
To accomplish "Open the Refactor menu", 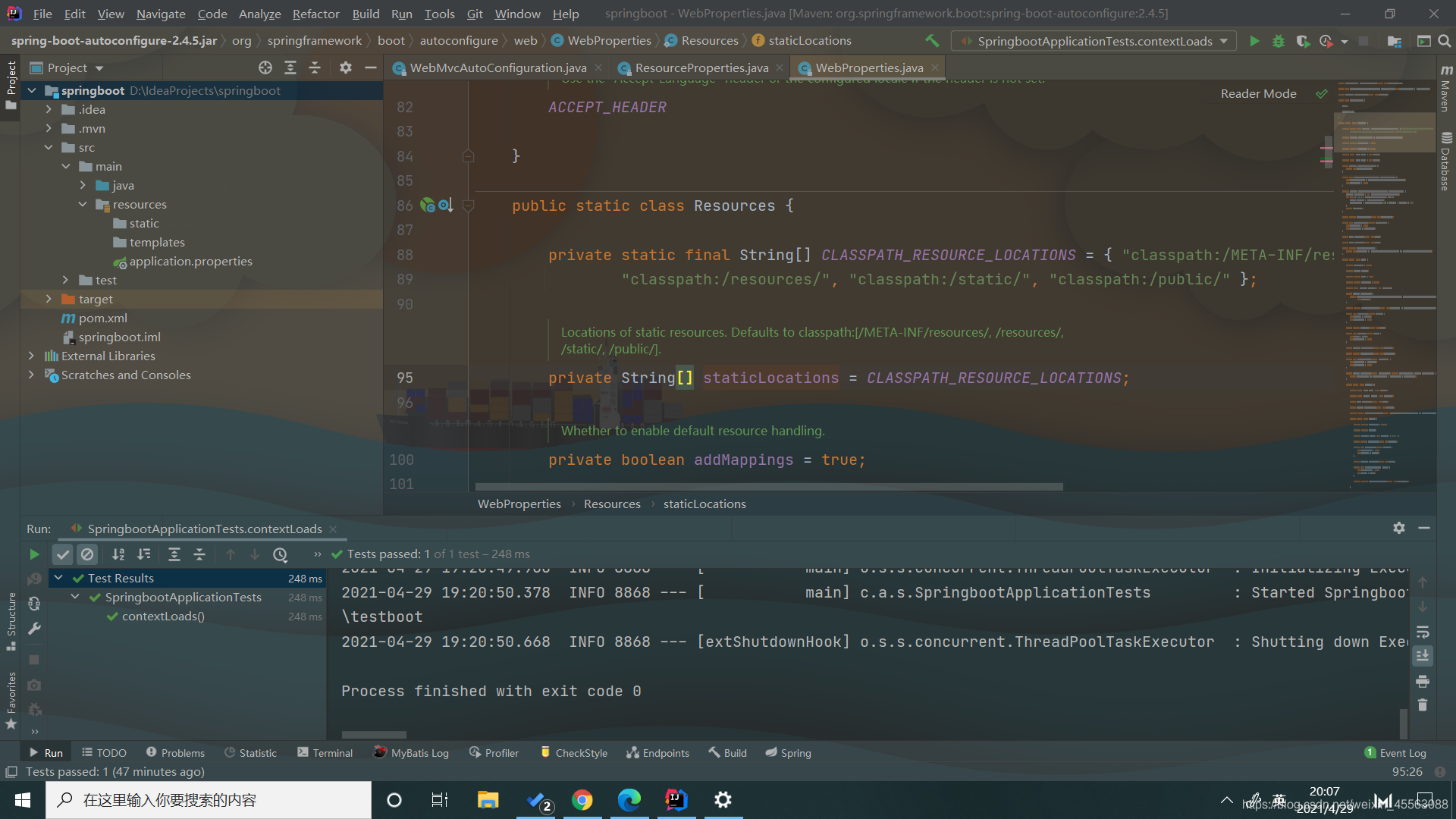I will (x=315, y=14).
